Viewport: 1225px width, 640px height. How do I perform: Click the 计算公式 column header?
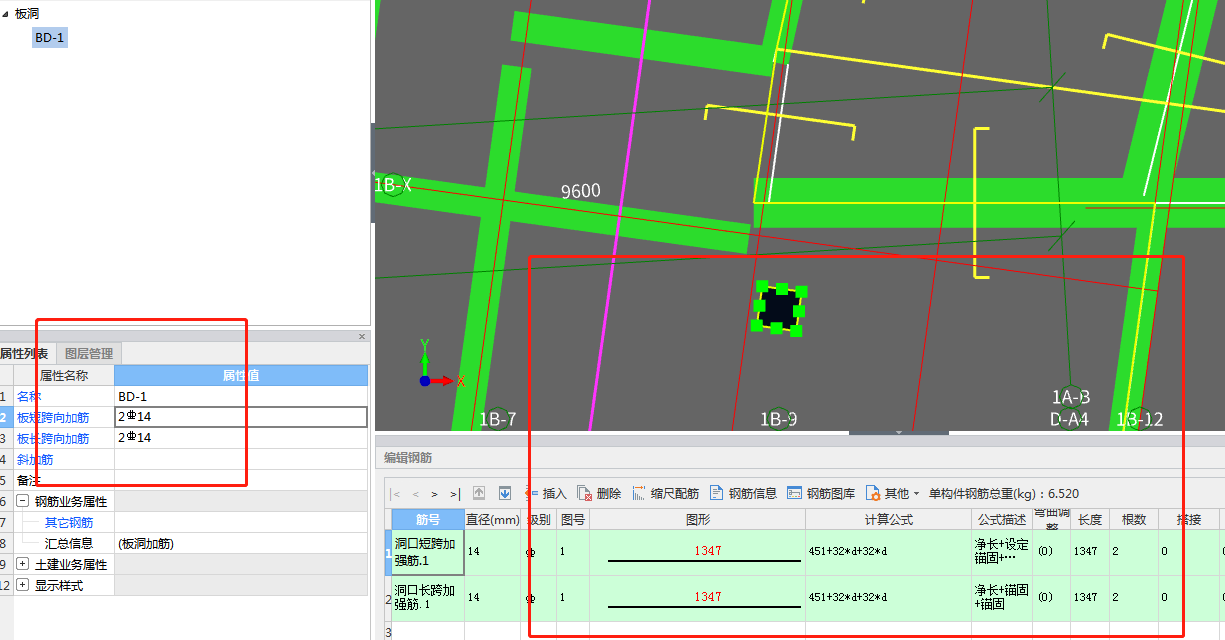pos(889,519)
